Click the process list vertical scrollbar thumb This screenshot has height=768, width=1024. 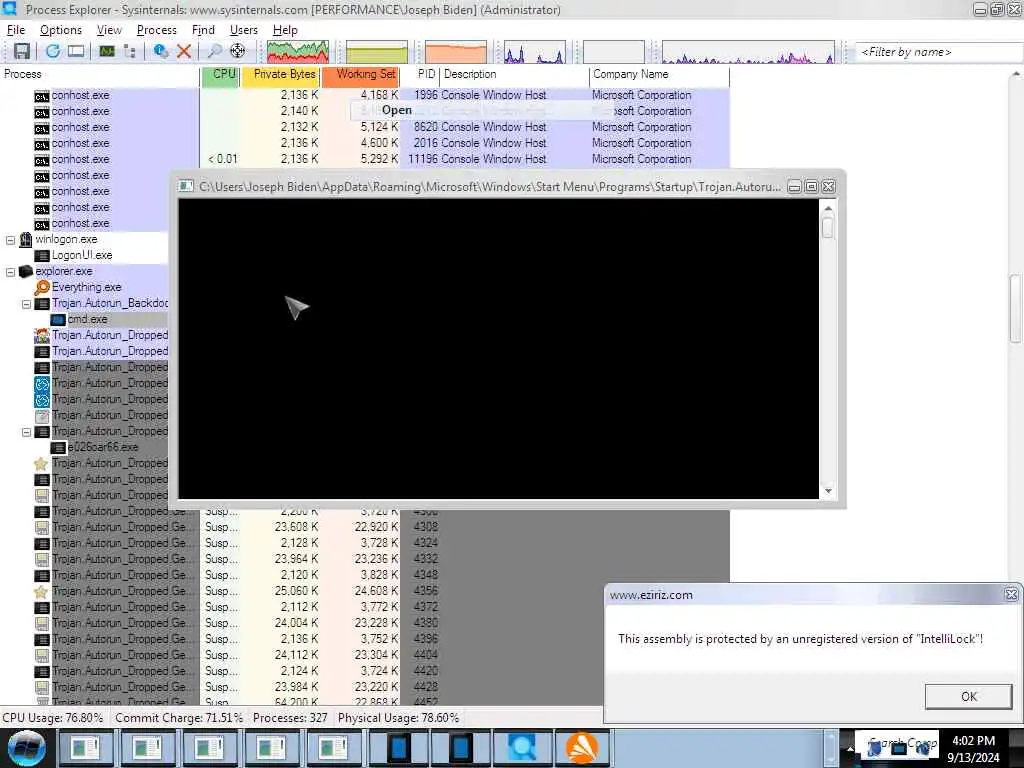pos(1016,308)
